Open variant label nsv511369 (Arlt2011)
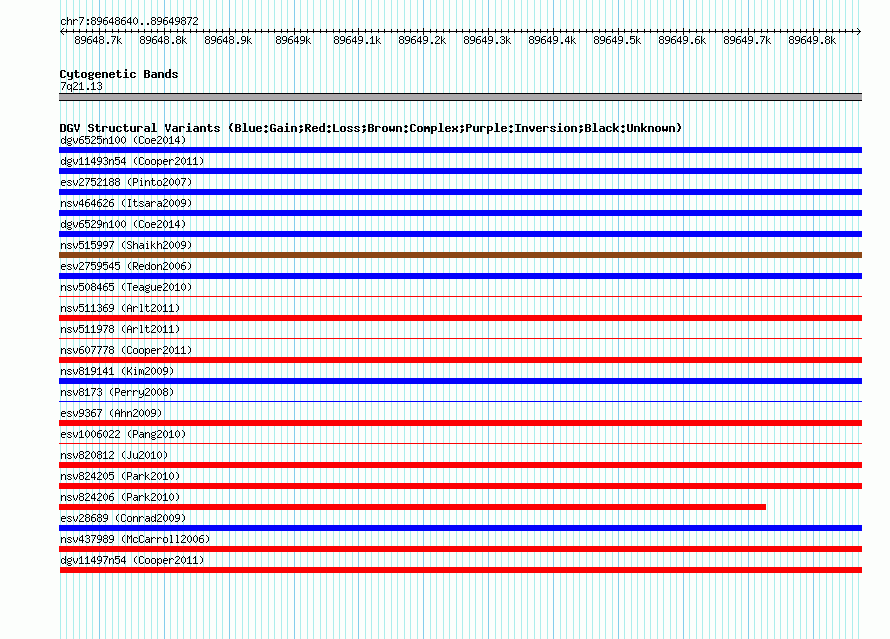Screen dimensions: 890x639 (120, 308)
